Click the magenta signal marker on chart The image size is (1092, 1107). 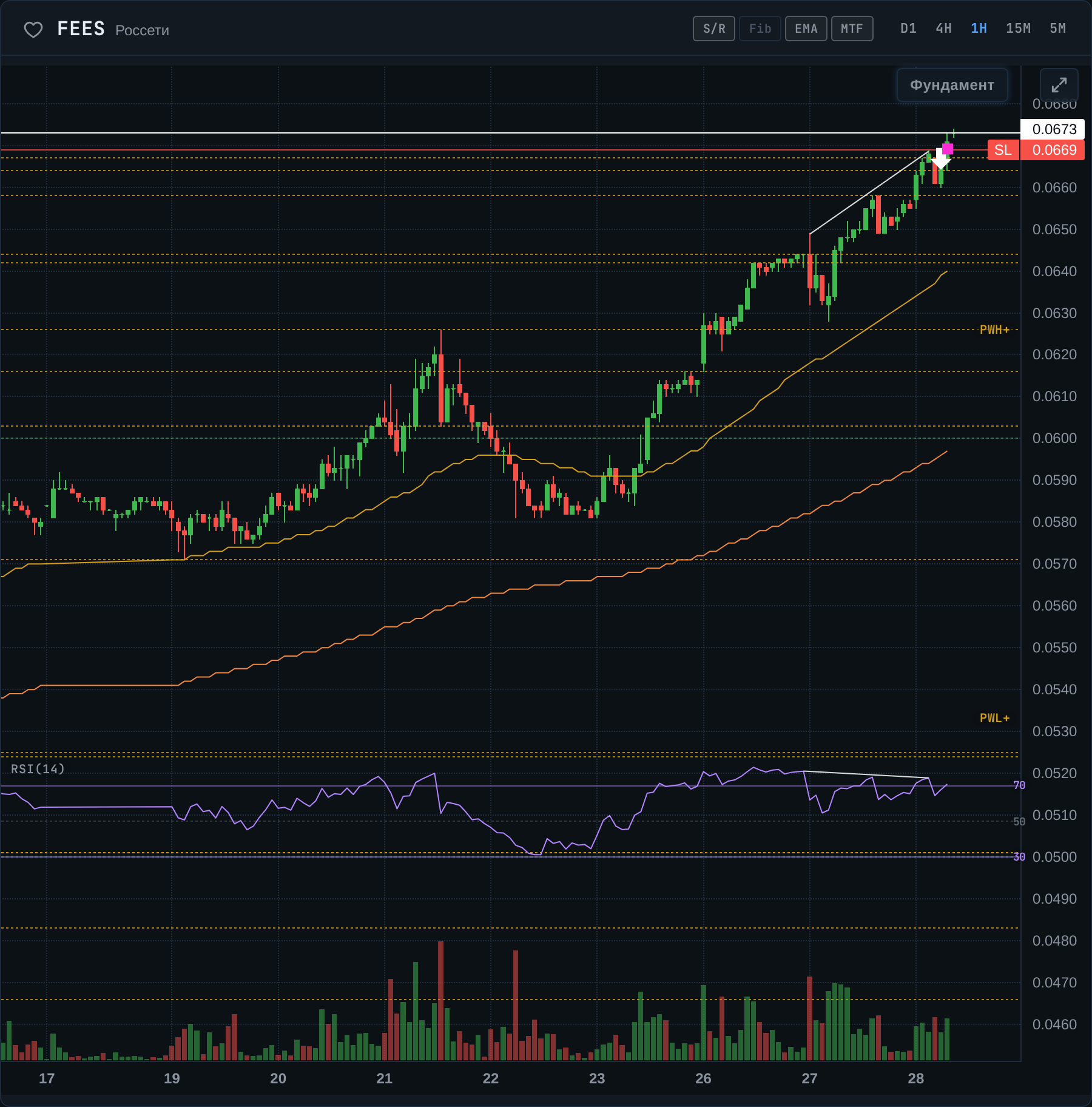tap(948, 149)
